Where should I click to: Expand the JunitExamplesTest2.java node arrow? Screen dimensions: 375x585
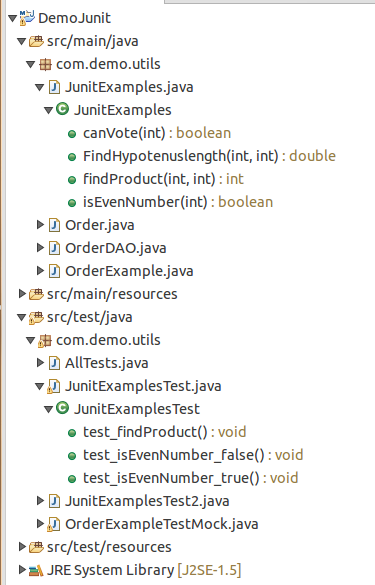coord(40,501)
